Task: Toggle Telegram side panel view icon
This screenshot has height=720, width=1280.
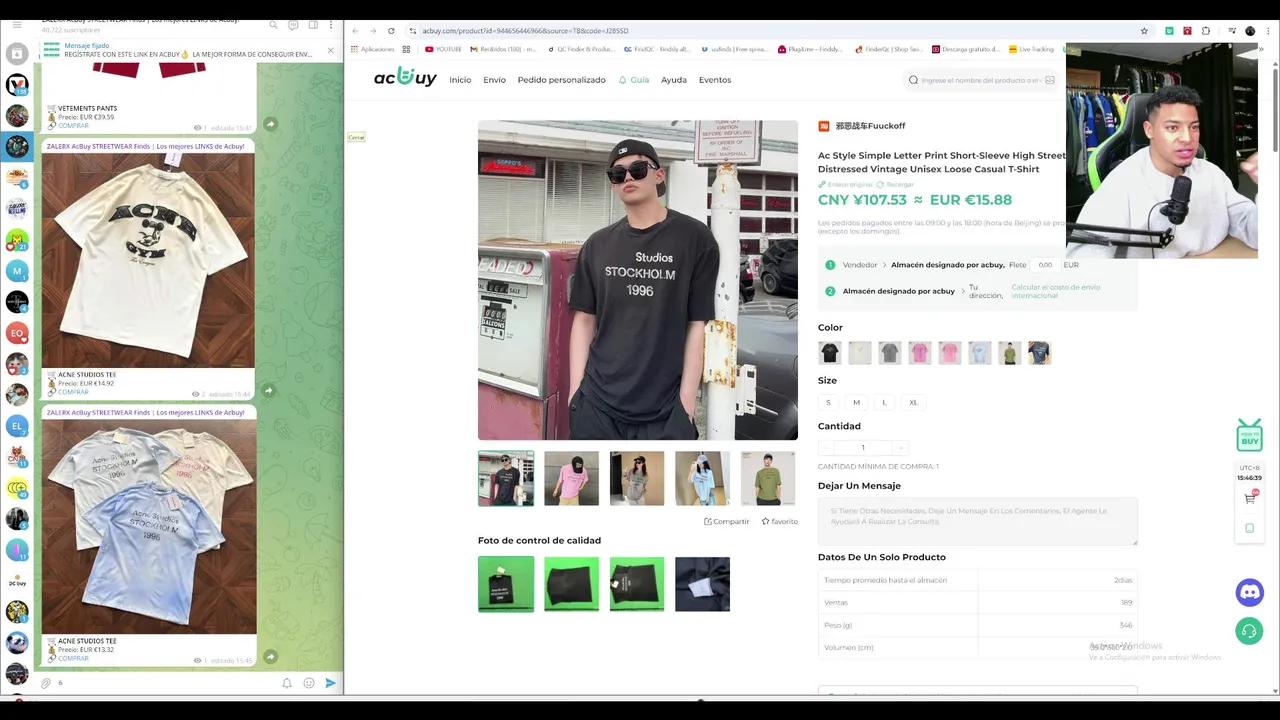Action: coord(312,25)
